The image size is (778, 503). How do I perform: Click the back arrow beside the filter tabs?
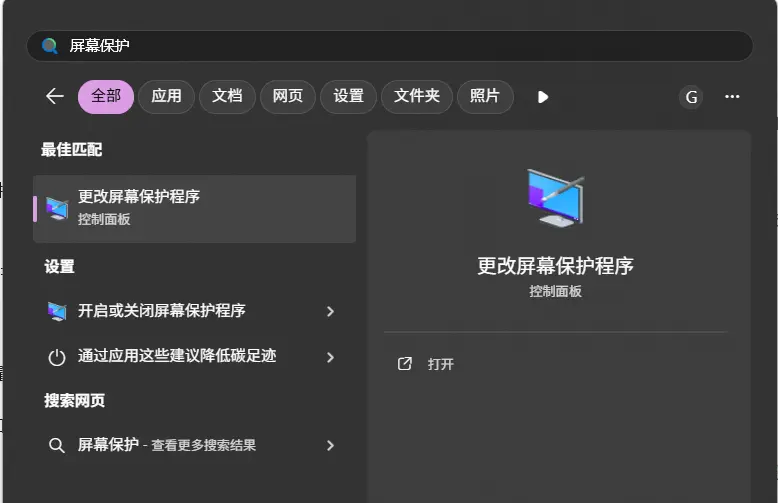pyautogui.click(x=54, y=96)
